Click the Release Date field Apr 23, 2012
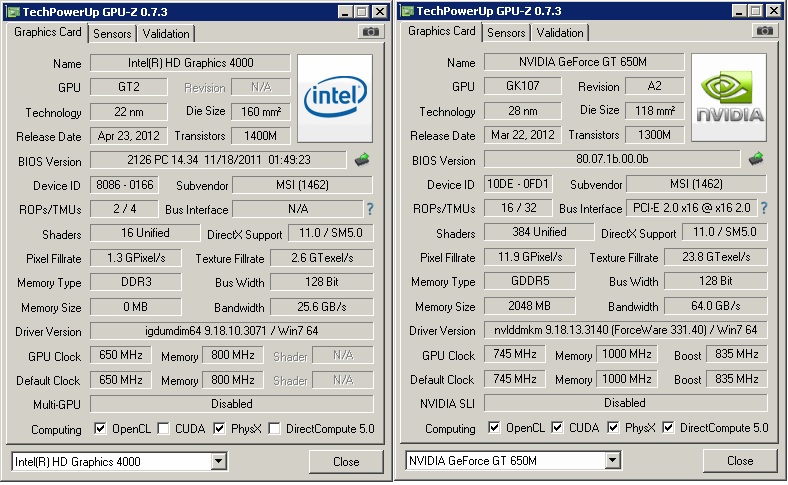This screenshot has height=485, width=788. [129, 136]
